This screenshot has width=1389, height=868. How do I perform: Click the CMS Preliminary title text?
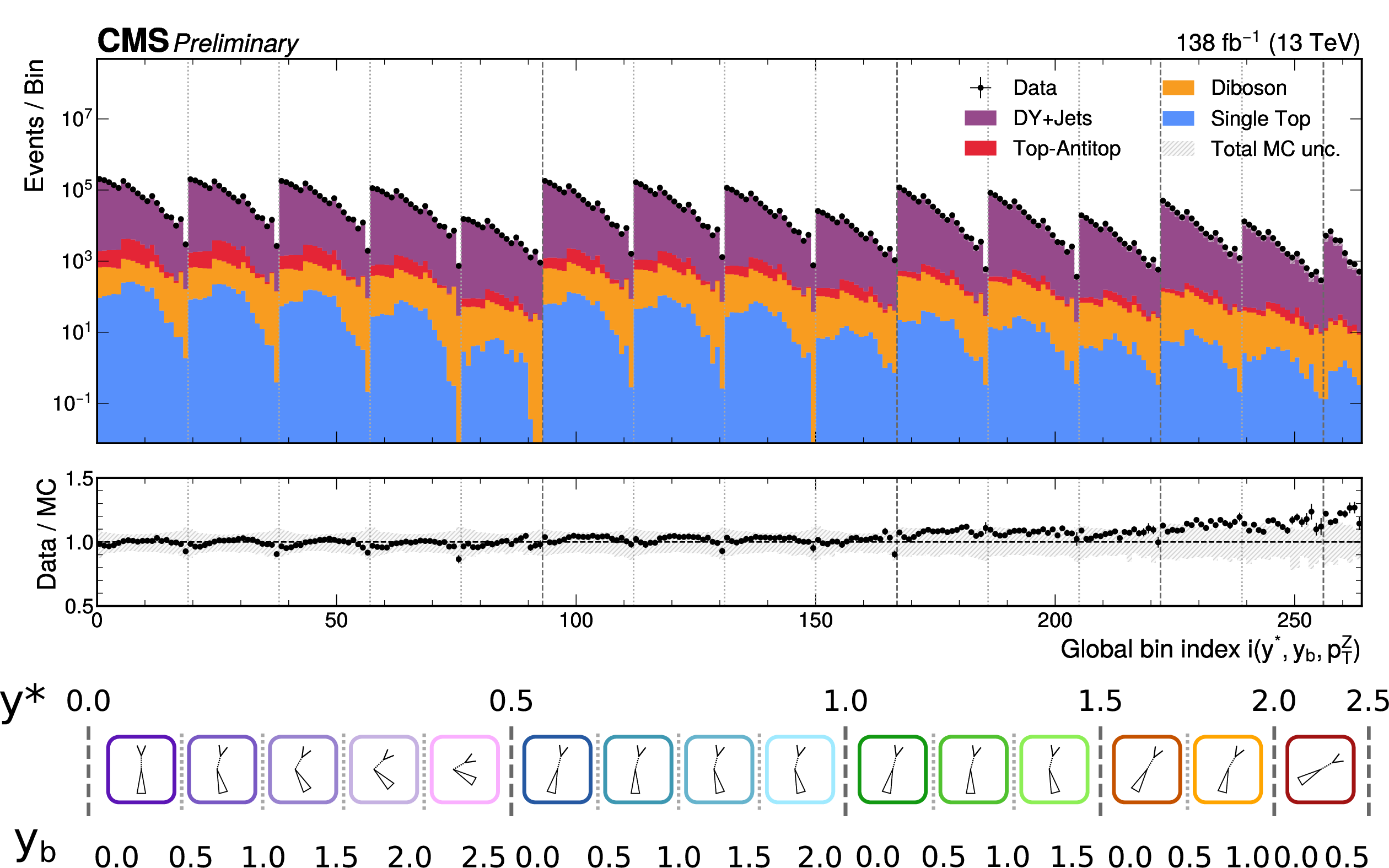tap(197, 42)
